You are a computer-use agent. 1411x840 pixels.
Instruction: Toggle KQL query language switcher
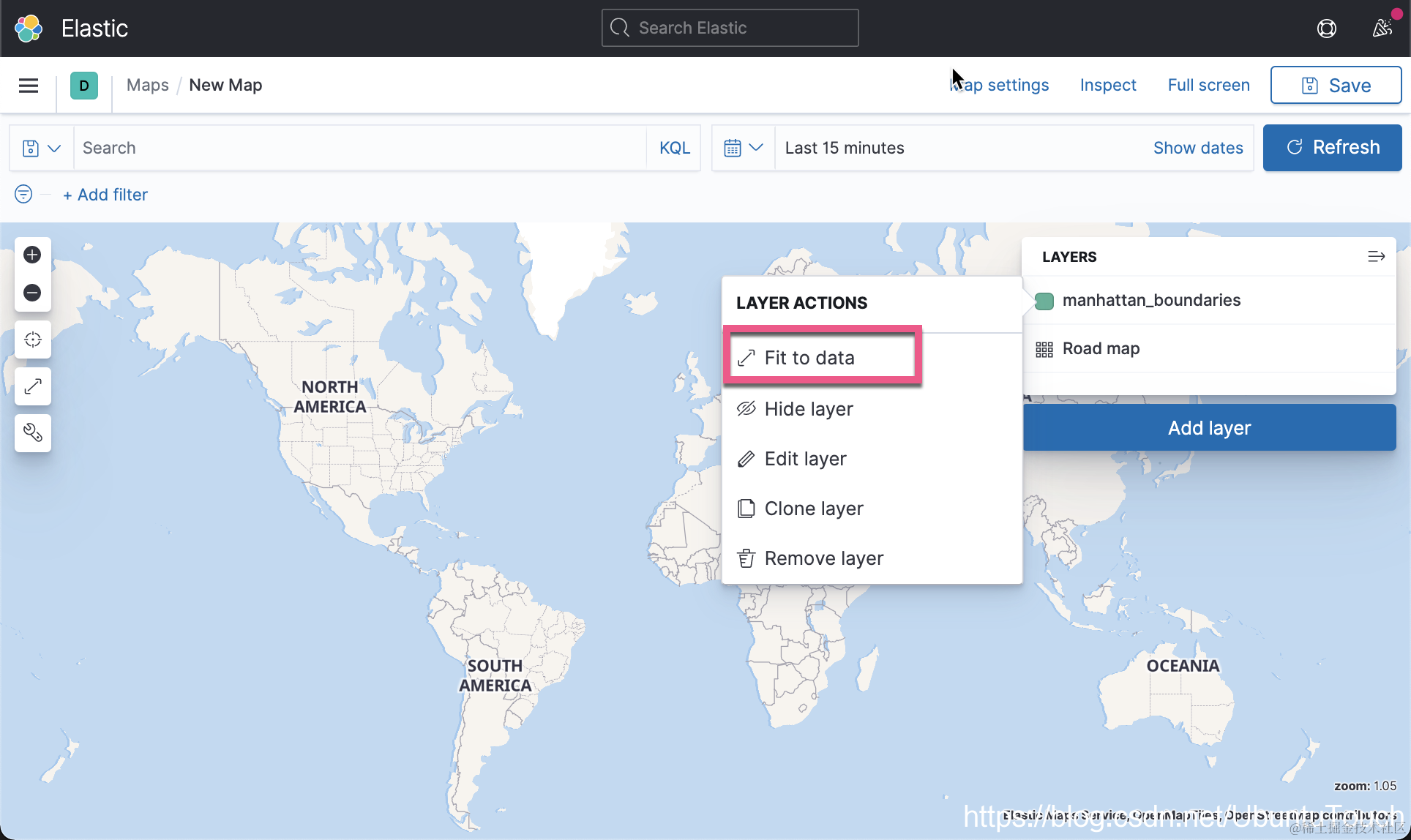point(674,148)
